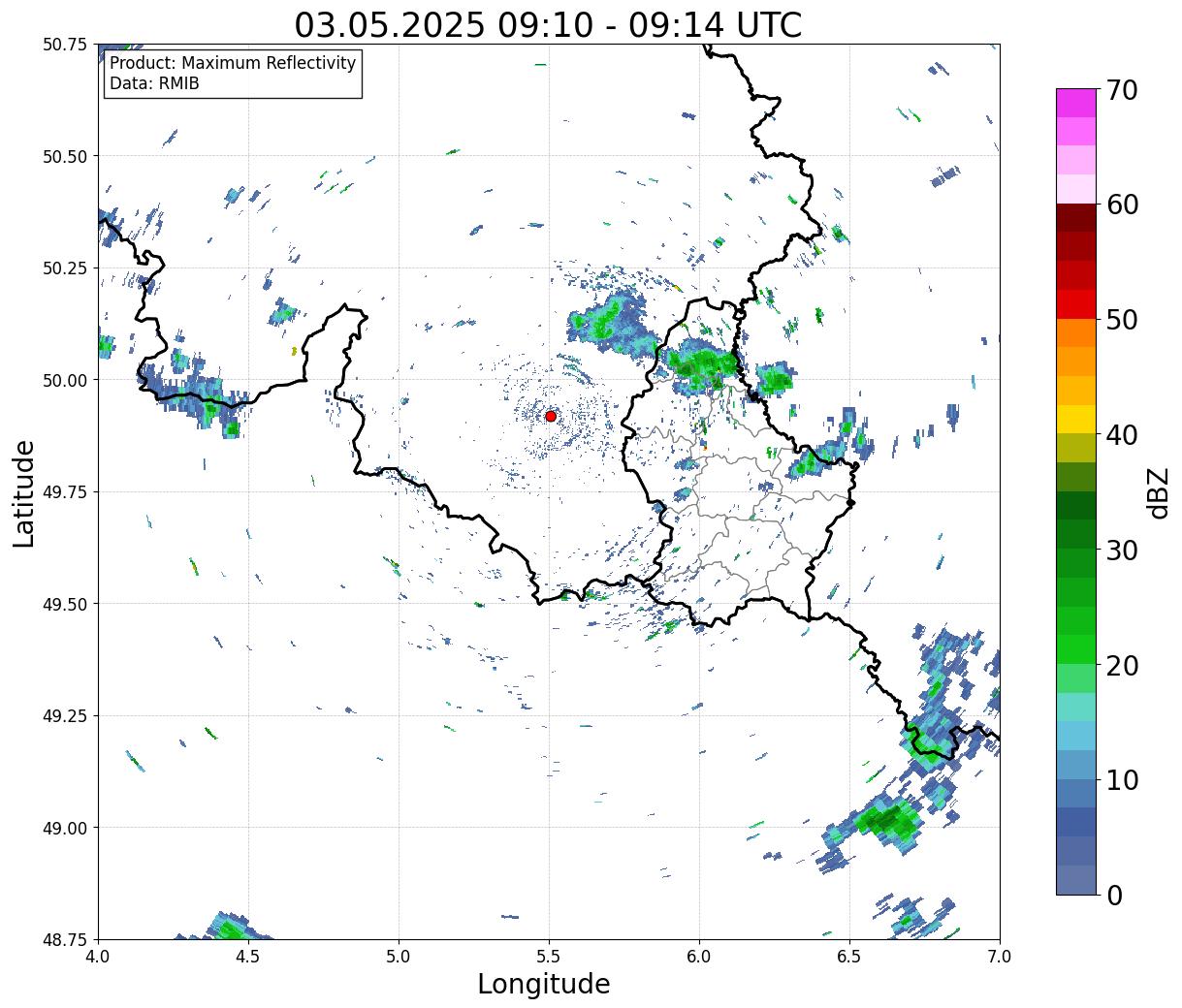This screenshot has width=1182, height=1008.
Task: Click the Longitude axis label
Action: point(544,984)
